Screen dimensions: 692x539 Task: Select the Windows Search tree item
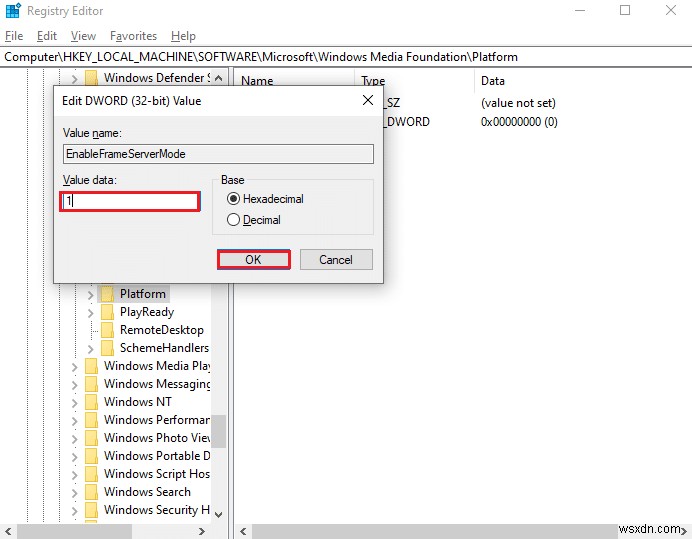click(x=147, y=492)
